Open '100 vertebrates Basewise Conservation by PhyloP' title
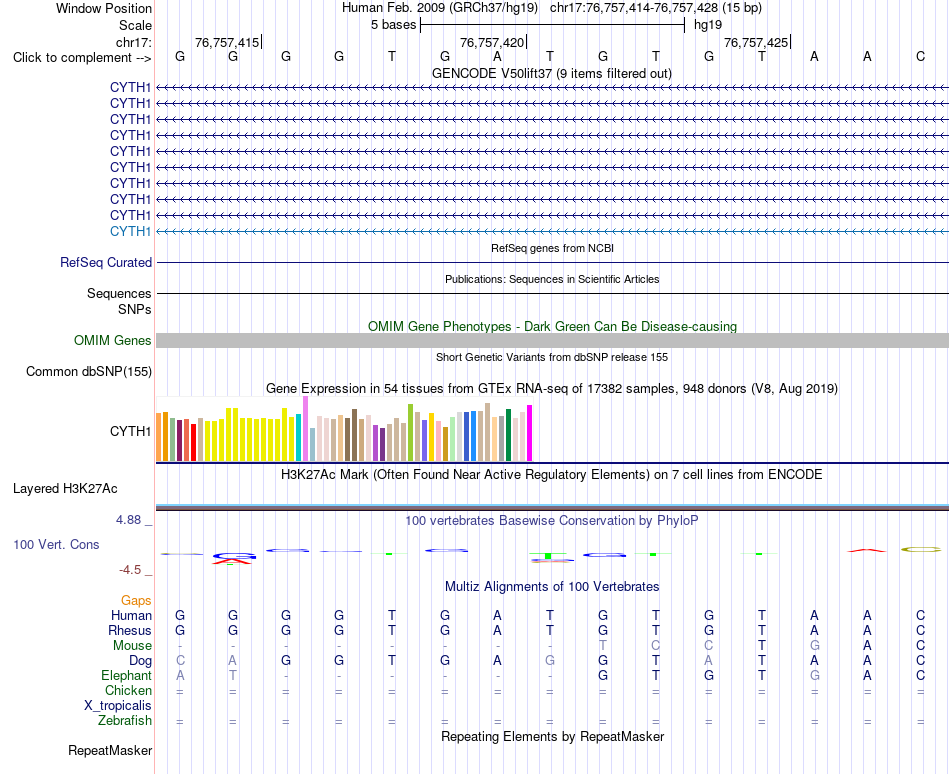Image resolution: width=950 pixels, height=774 pixels. pyautogui.click(x=552, y=520)
